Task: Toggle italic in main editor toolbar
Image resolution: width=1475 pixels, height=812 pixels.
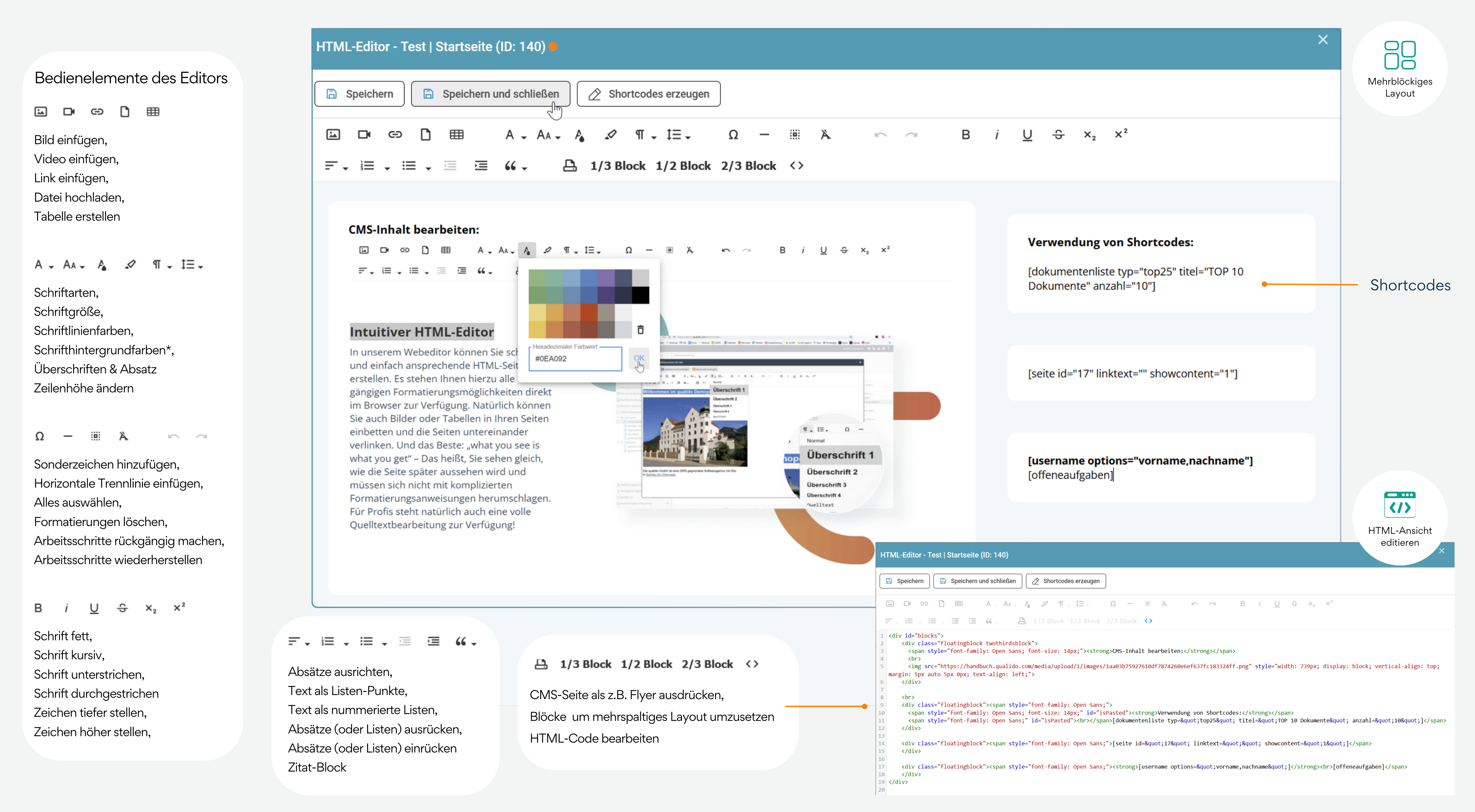Action: click(997, 134)
